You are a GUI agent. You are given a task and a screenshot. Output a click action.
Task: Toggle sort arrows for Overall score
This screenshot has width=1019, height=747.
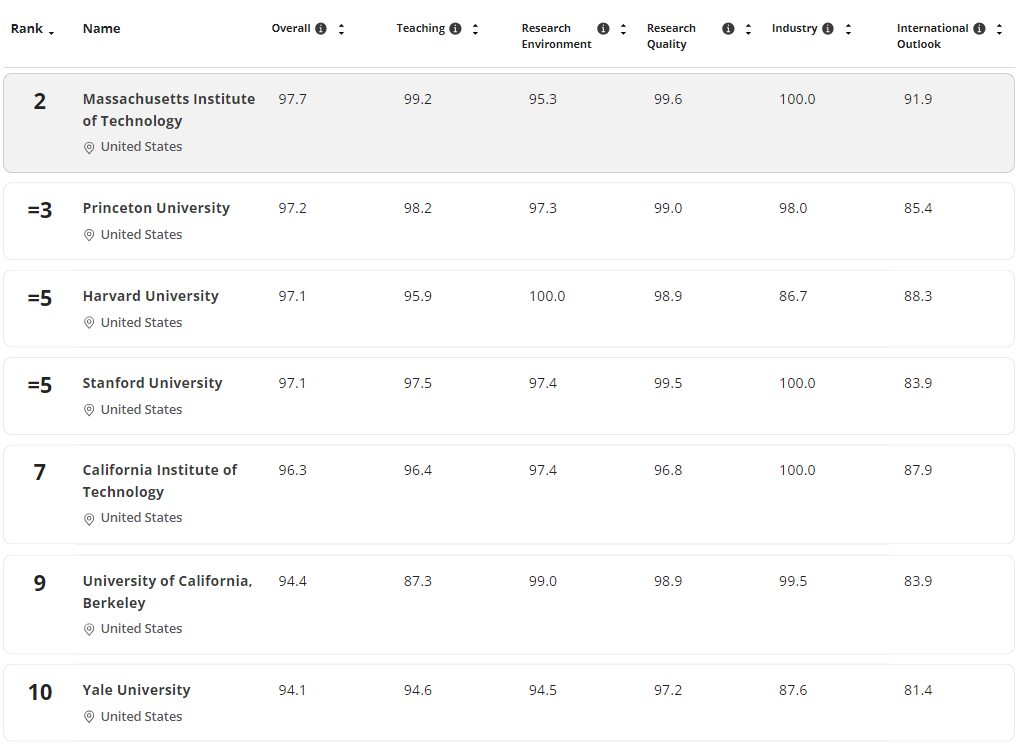(x=341, y=29)
